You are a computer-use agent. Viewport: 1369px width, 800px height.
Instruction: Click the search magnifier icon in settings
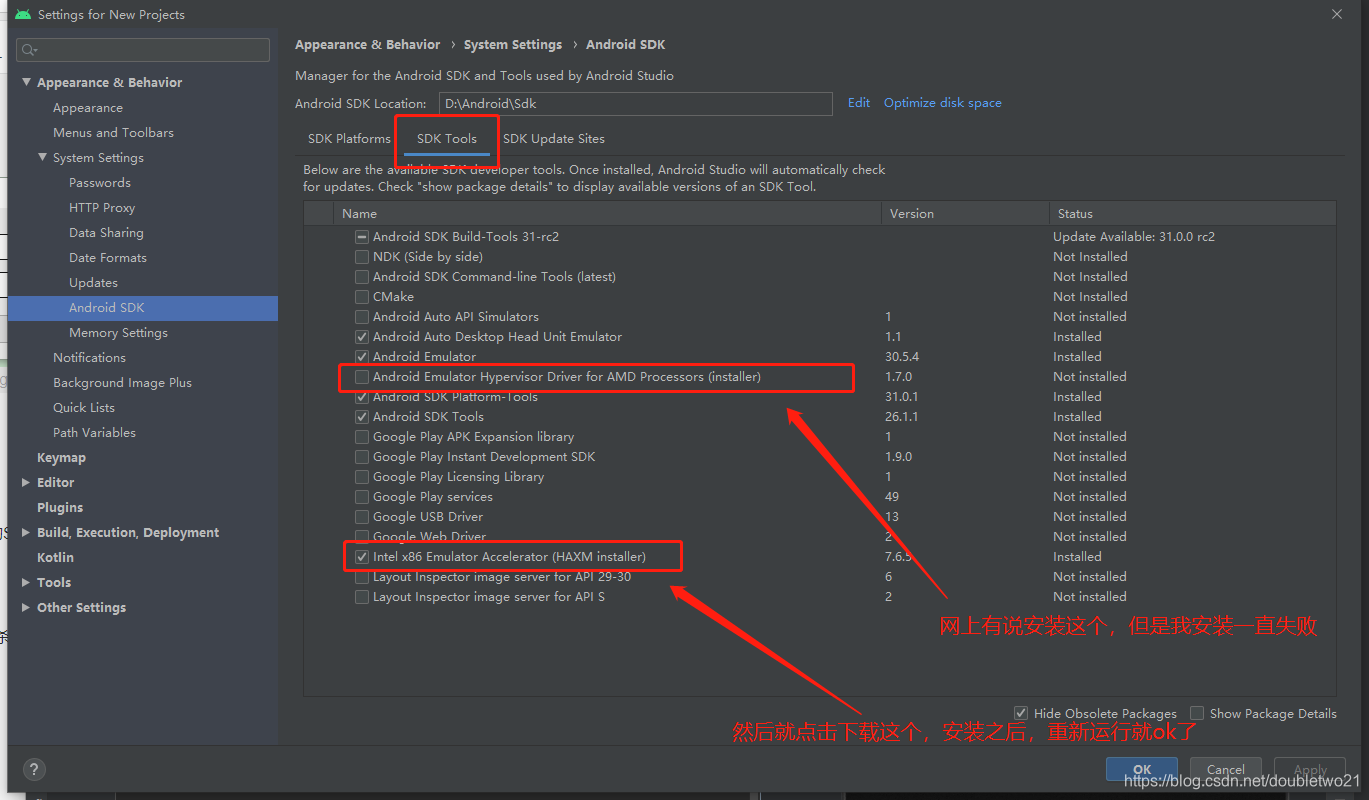29,50
